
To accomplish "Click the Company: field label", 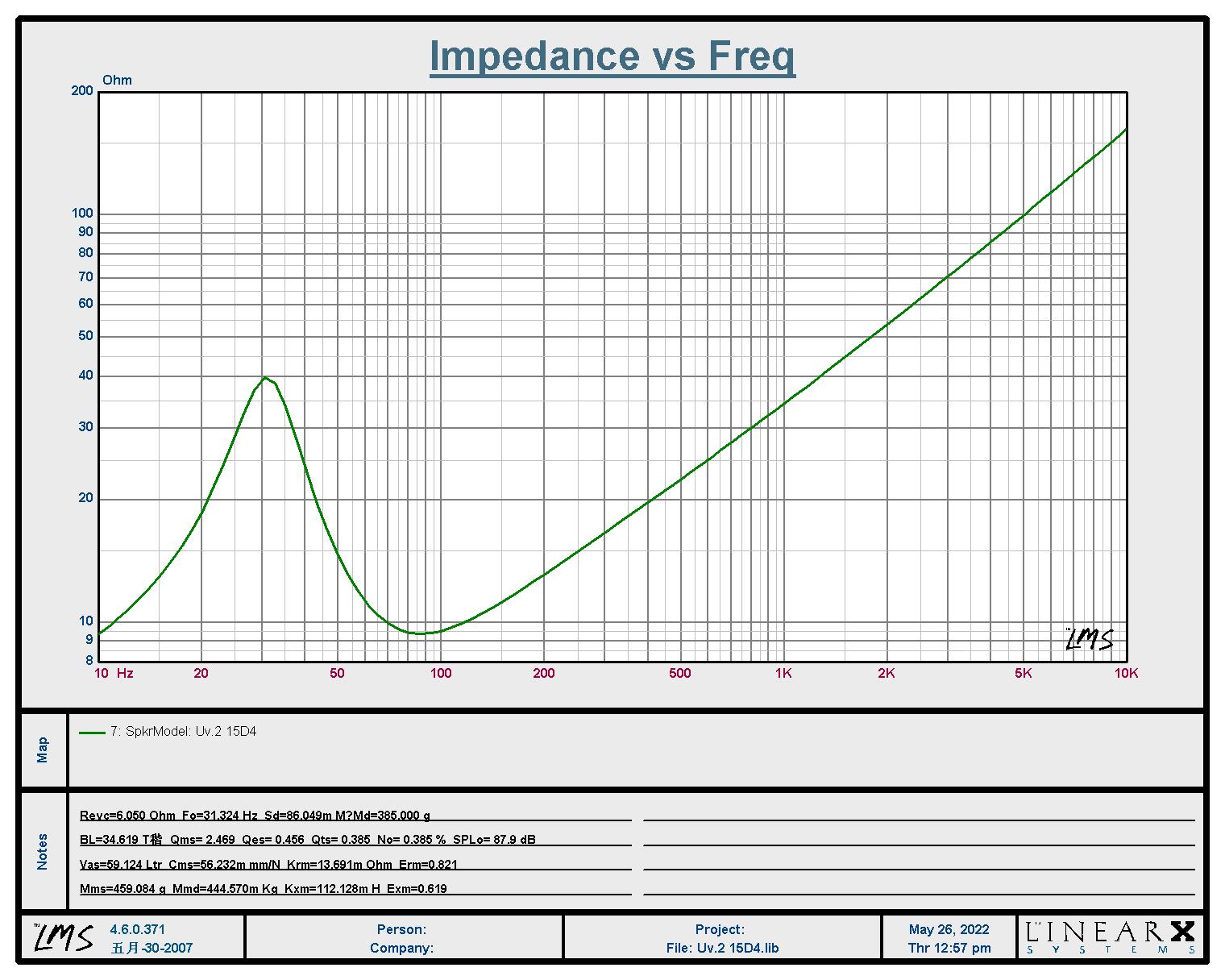I will (401, 948).
